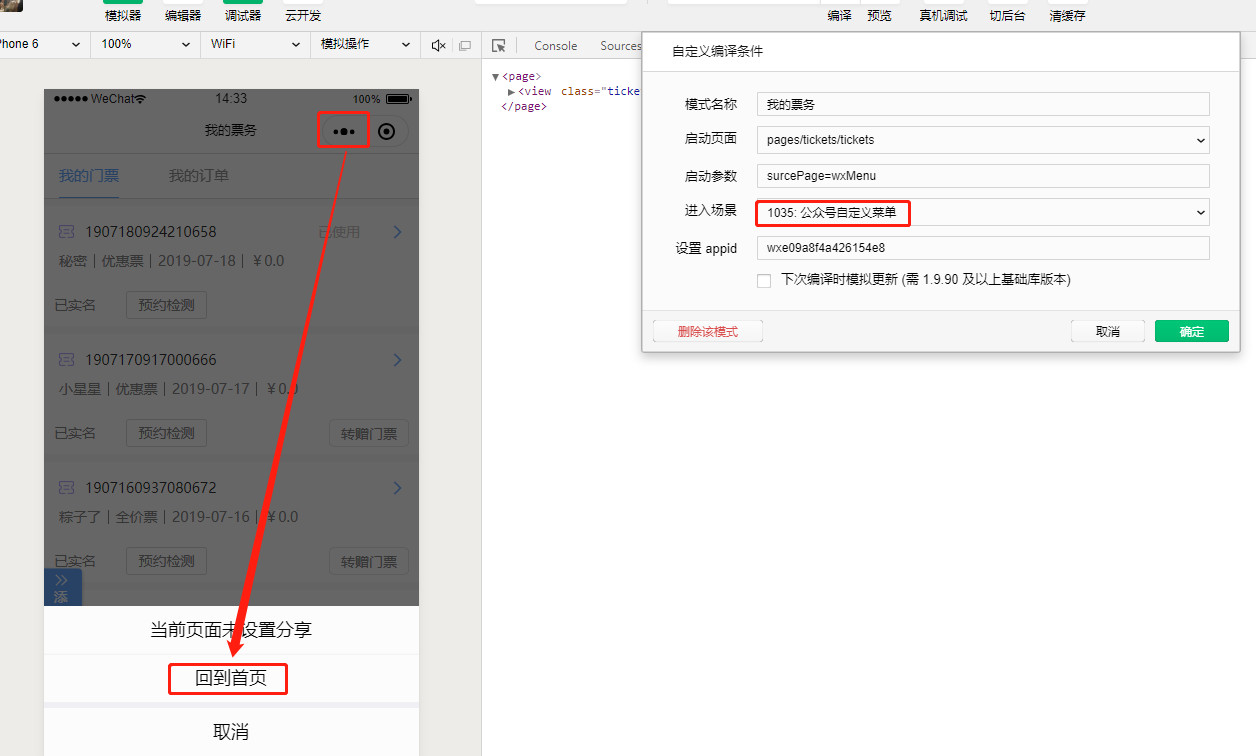This screenshot has width=1256, height=756.
Task: Enable 下次编译时模拟更新 checkbox
Action: pyautogui.click(x=764, y=281)
